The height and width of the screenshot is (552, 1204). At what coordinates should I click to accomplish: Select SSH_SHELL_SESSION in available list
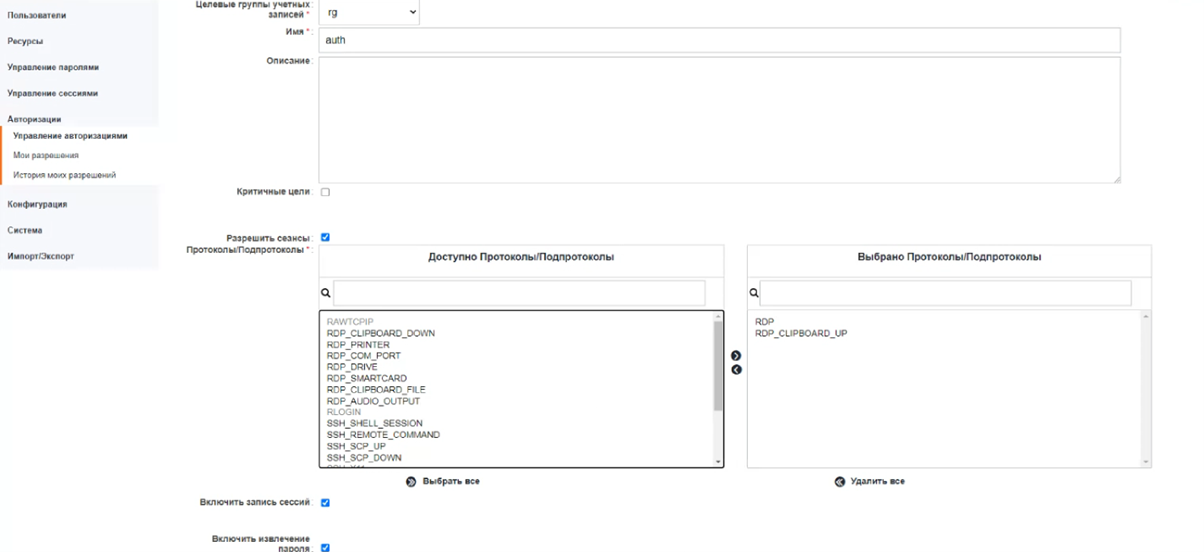pyautogui.click(x=374, y=423)
